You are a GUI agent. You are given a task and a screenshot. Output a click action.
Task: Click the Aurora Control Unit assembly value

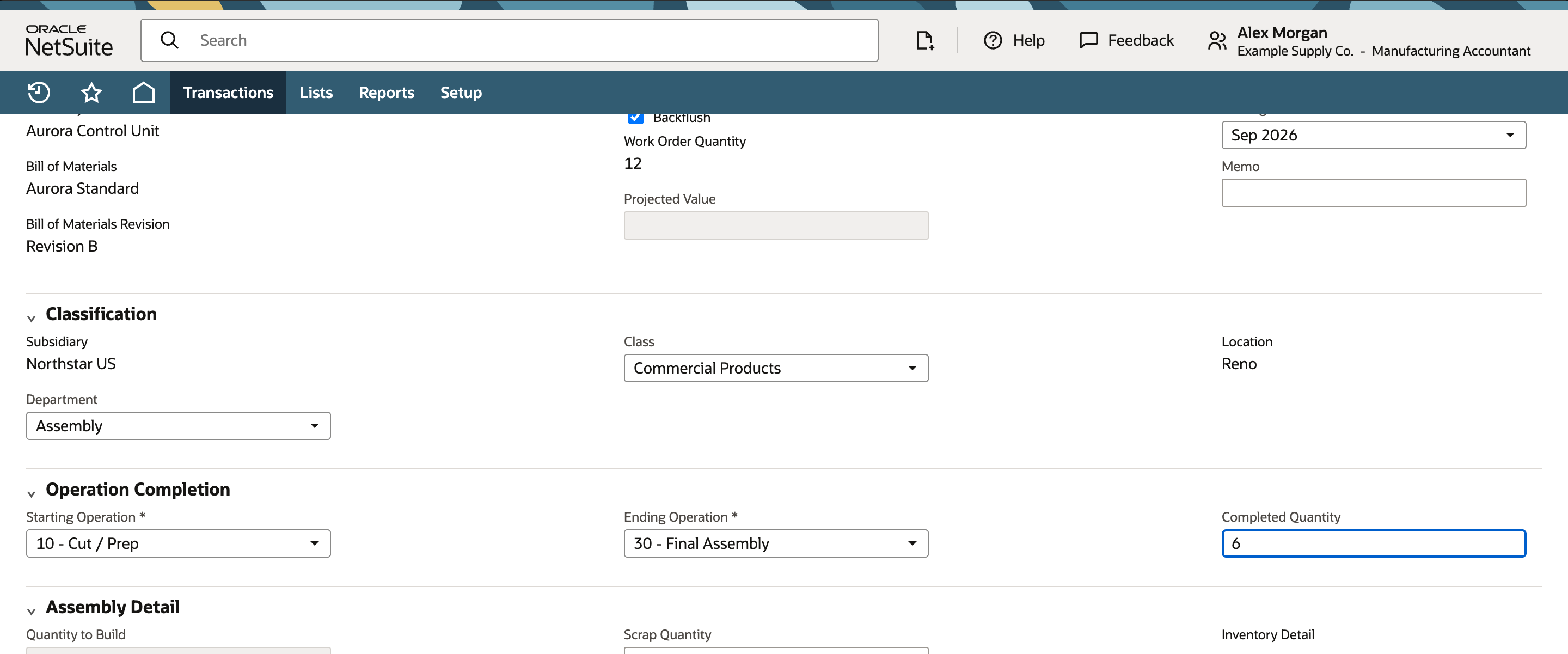click(93, 131)
